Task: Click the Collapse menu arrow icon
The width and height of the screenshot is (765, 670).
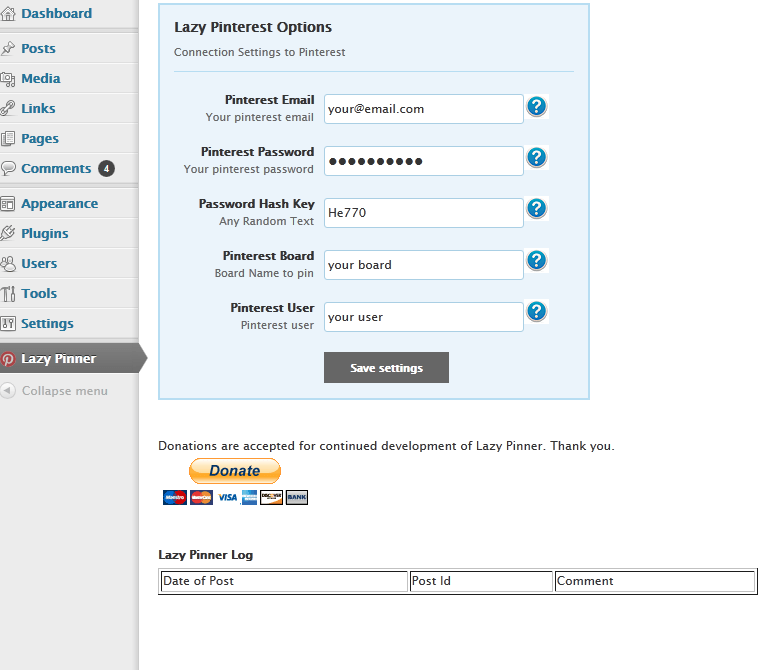Action: point(8,391)
